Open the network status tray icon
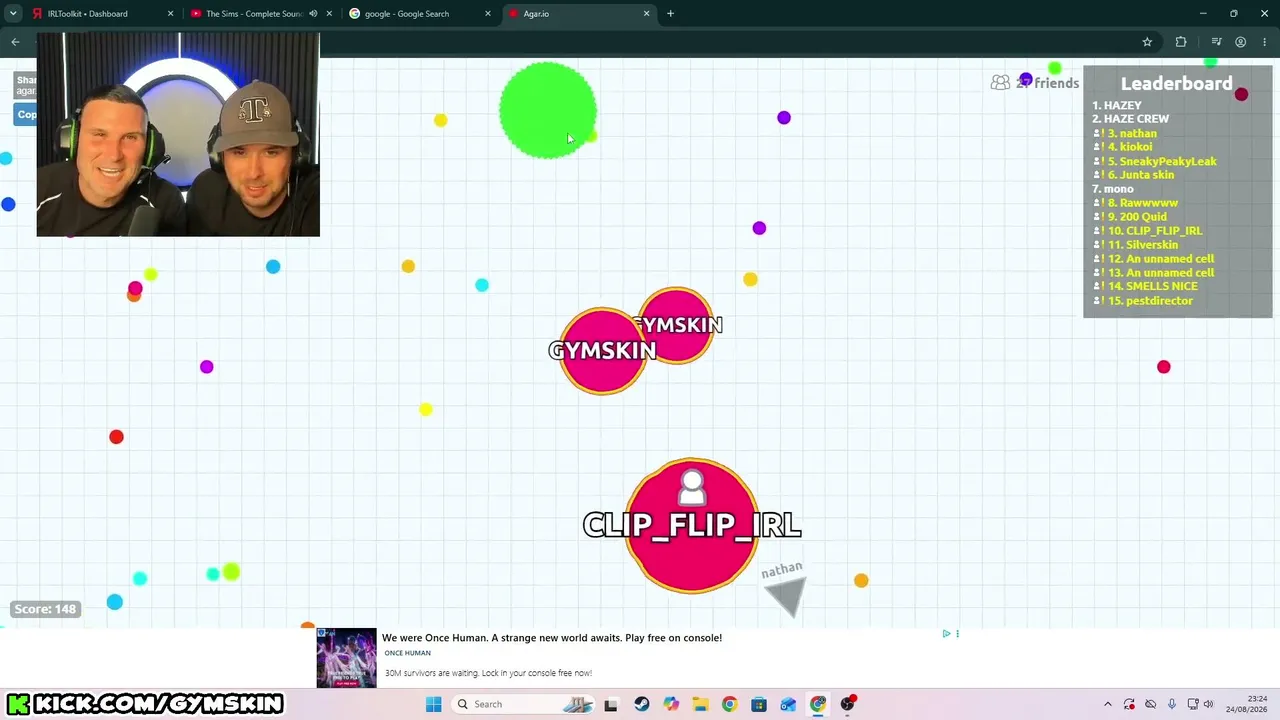This screenshot has width=1280, height=720. click(x=1193, y=704)
